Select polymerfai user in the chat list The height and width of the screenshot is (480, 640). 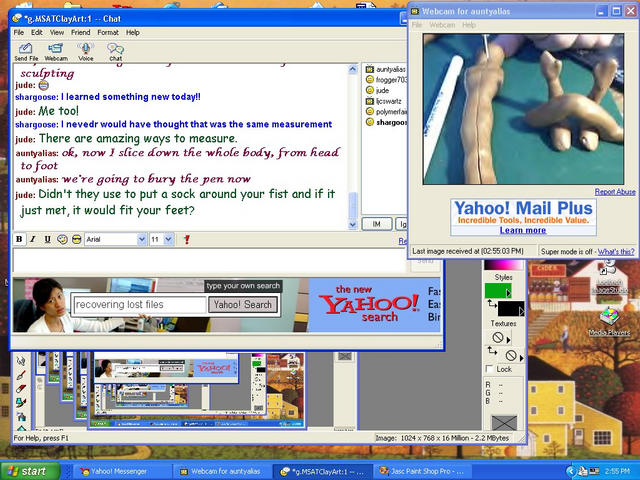tap(386, 111)
